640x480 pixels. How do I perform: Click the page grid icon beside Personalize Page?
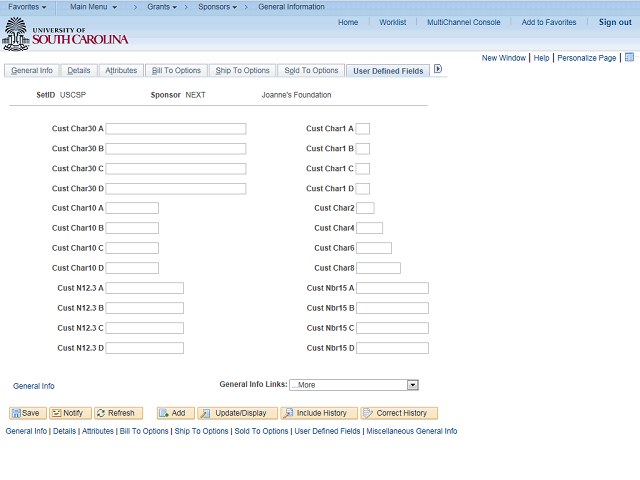[x=629, y=58]
